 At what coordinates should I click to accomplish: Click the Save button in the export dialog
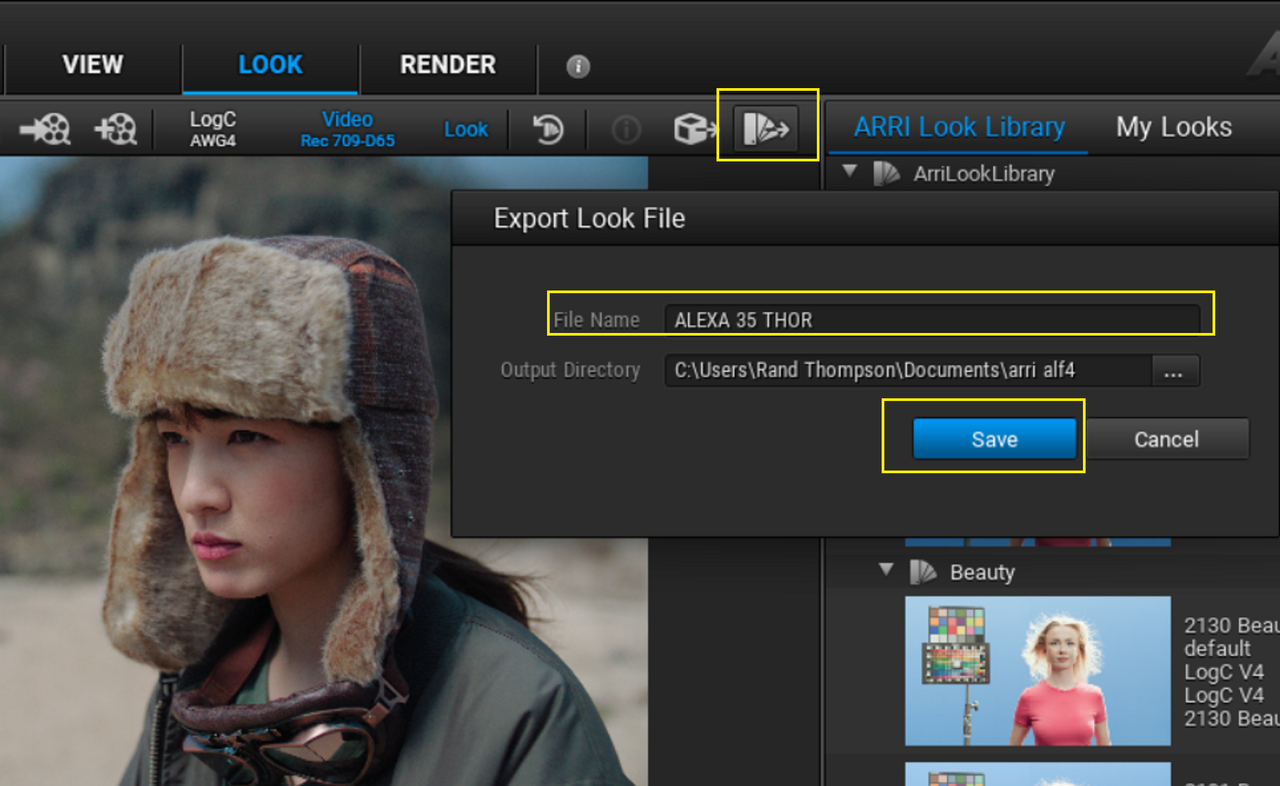coord(994,439)
